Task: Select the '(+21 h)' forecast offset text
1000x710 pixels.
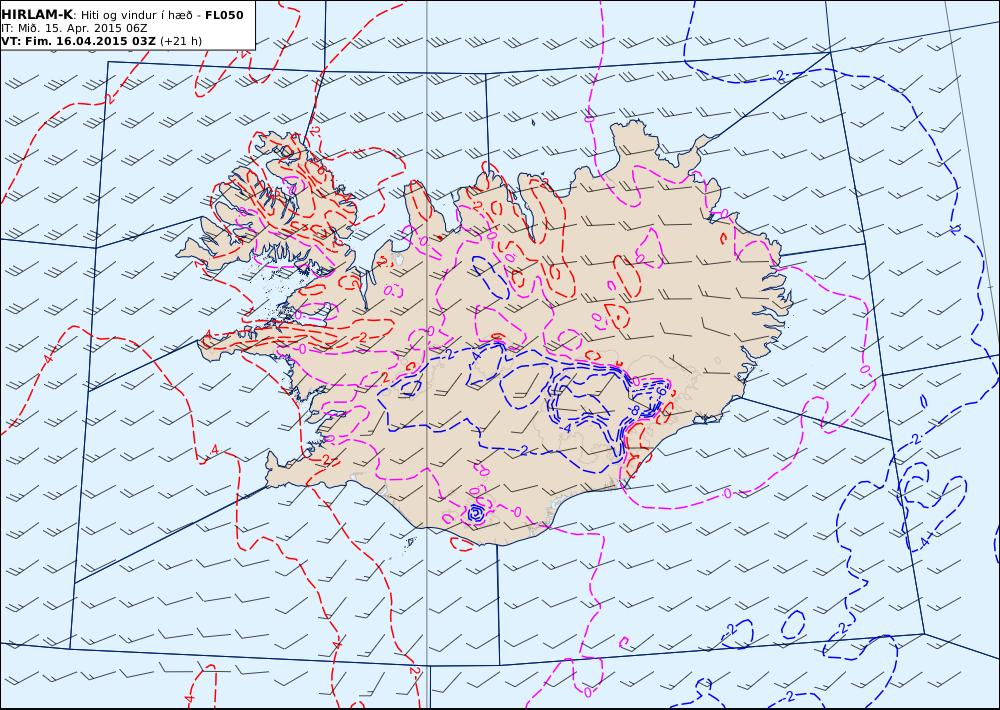Action: tap(181, 41)
